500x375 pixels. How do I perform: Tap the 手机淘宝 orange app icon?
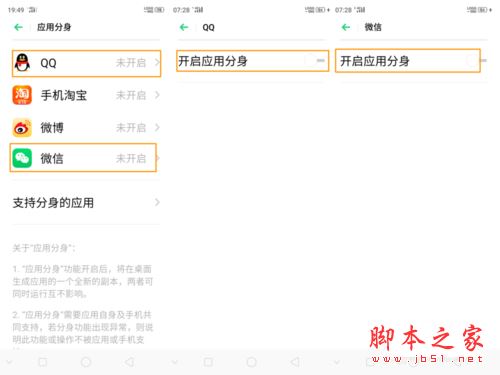[x=22, y=95]
